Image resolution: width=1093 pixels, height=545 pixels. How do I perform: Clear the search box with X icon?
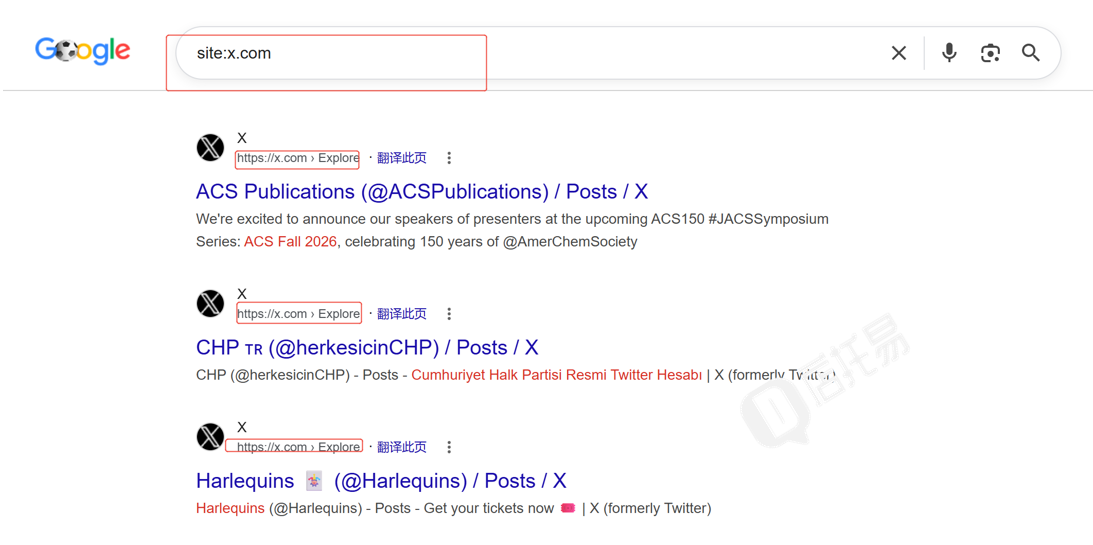[899, 53]
